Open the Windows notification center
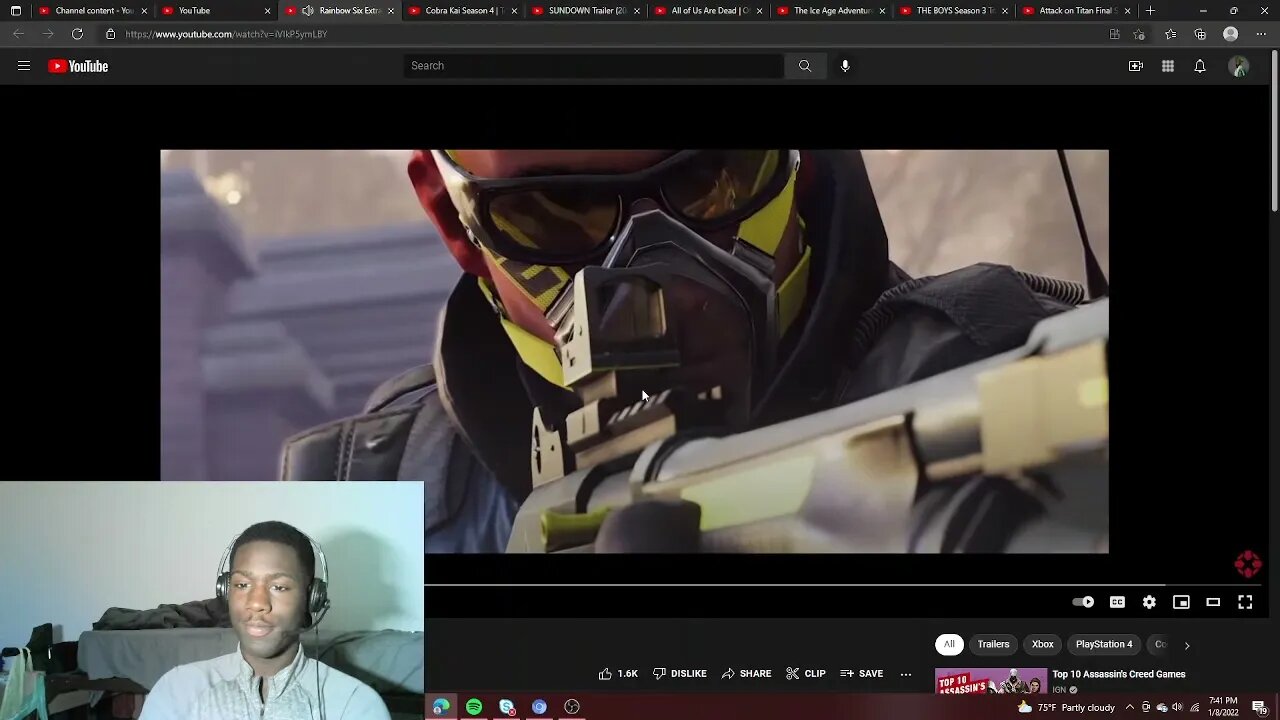 pyautogui.click(x=1259, y=707)
